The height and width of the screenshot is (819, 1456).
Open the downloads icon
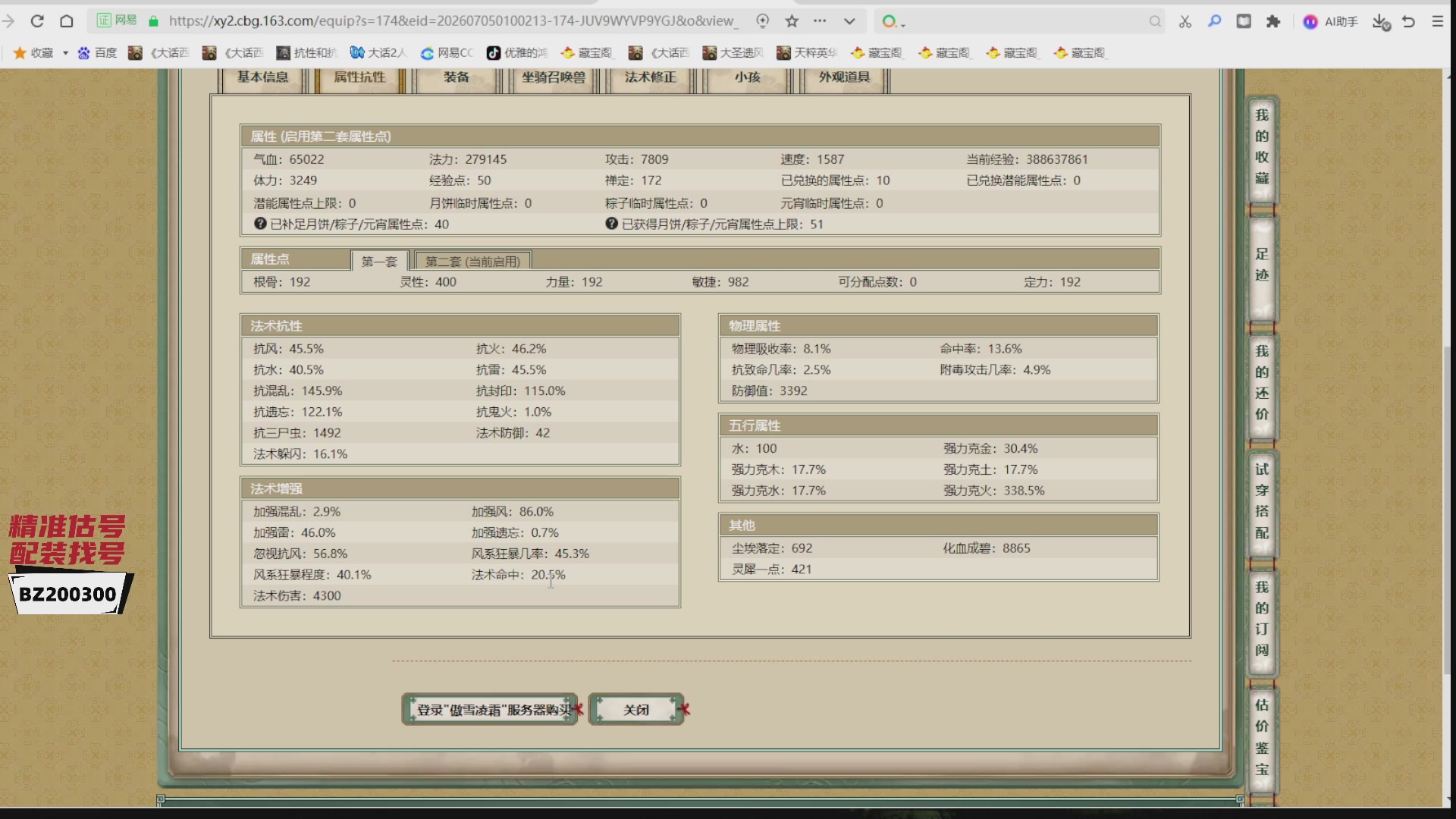pyautogui.click(x=1380, y=21)
